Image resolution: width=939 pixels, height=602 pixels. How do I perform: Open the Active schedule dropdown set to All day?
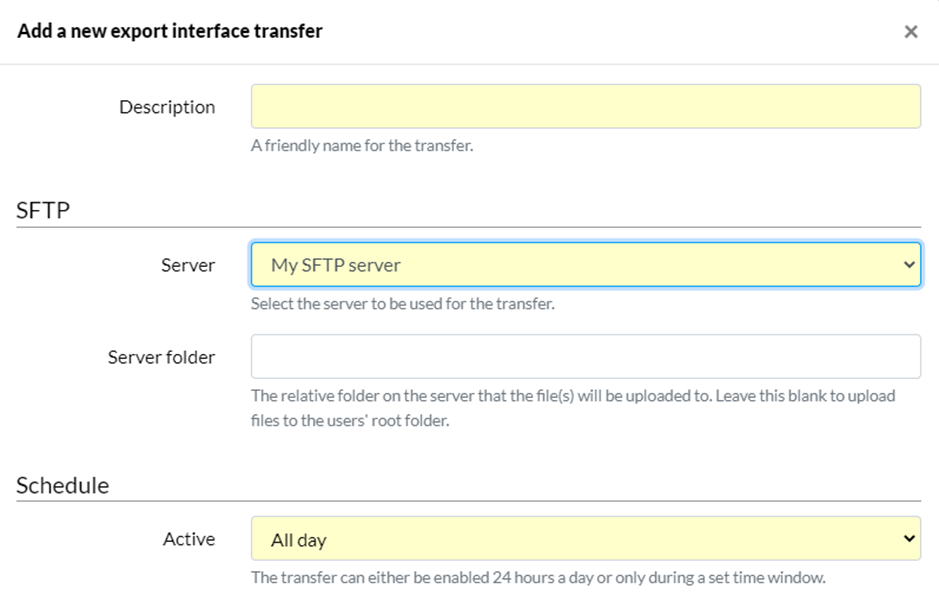point(586,539)
